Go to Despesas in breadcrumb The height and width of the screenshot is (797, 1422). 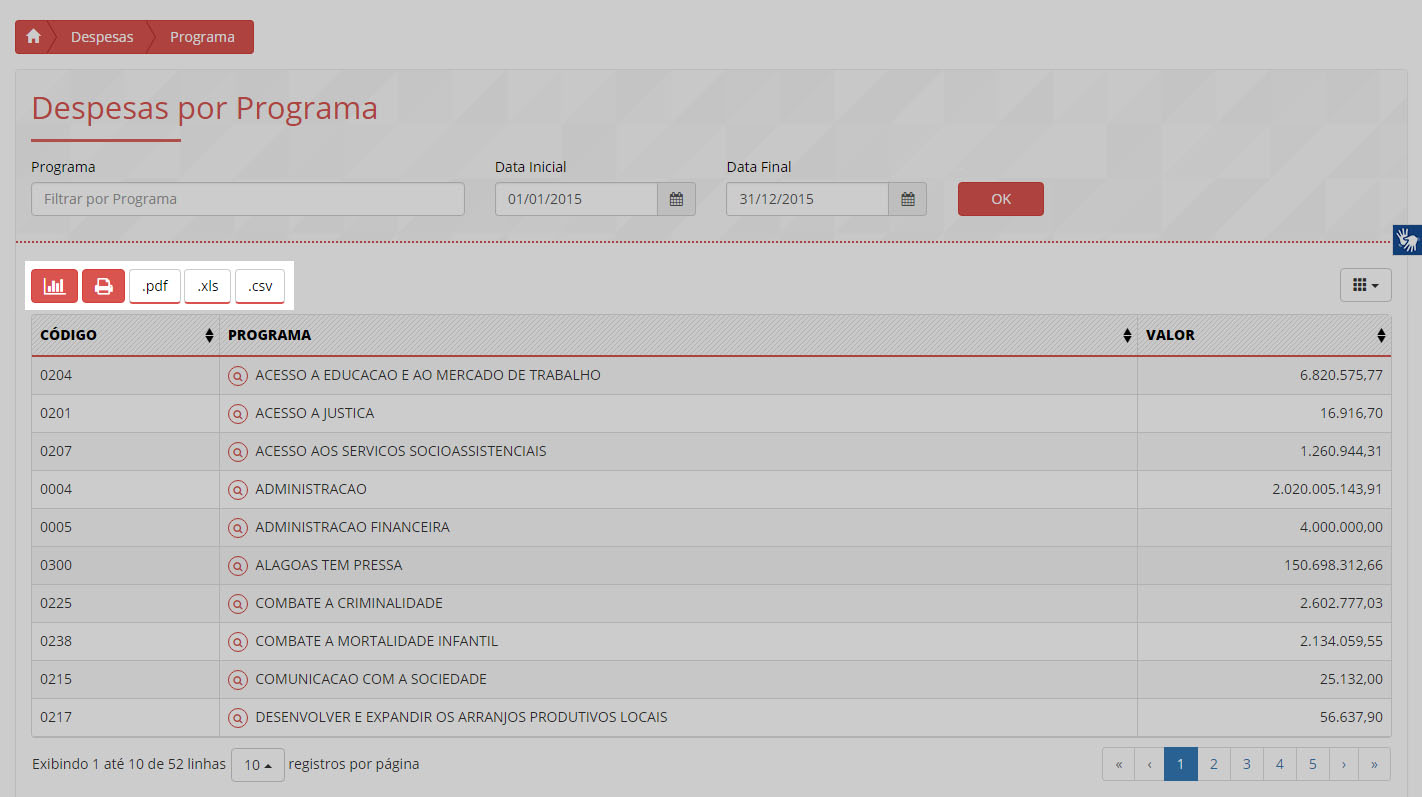pyautogui.click(x=102, y=37)
